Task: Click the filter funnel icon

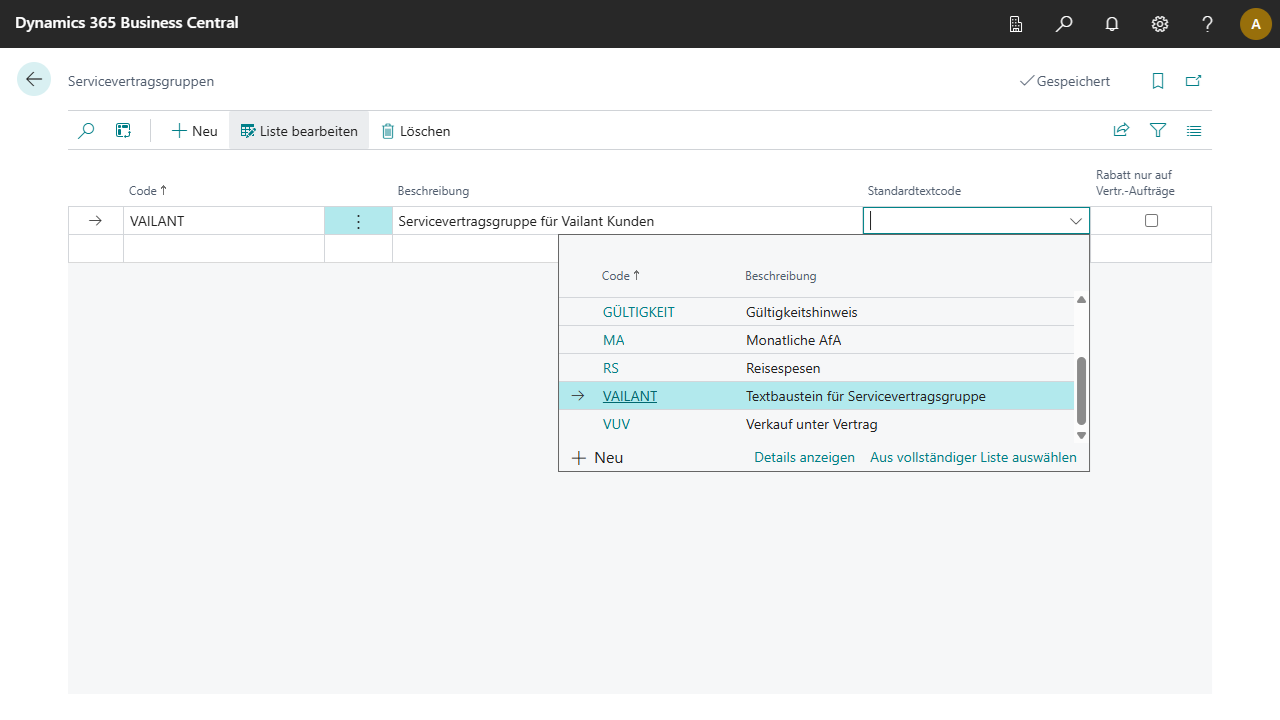Action: click(x=1158, y=131)
